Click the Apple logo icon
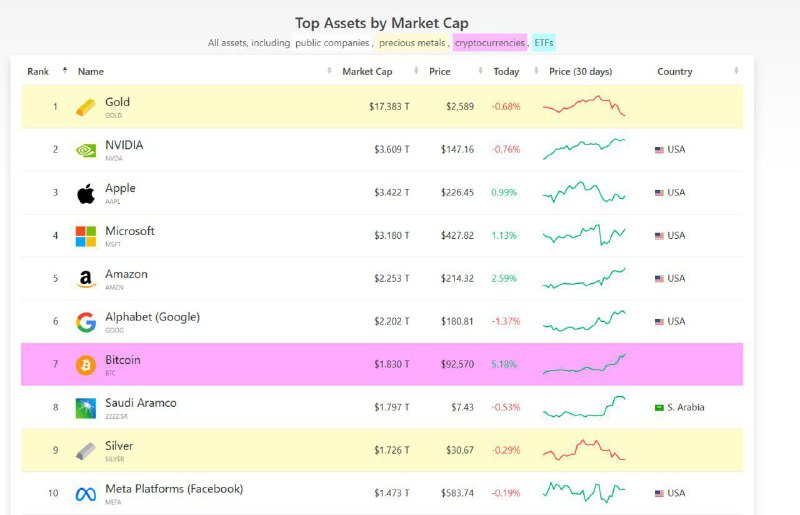Viewport: 800px width, 515px height. coord(86,193)
